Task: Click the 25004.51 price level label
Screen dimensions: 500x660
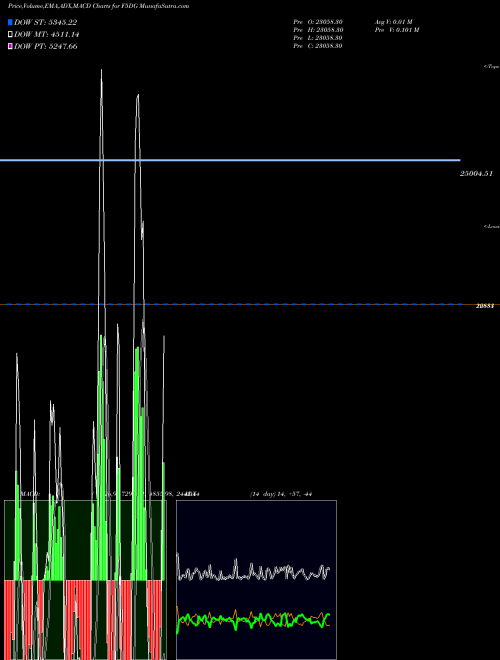Action: pyautogui.click(x=476, y=173)
